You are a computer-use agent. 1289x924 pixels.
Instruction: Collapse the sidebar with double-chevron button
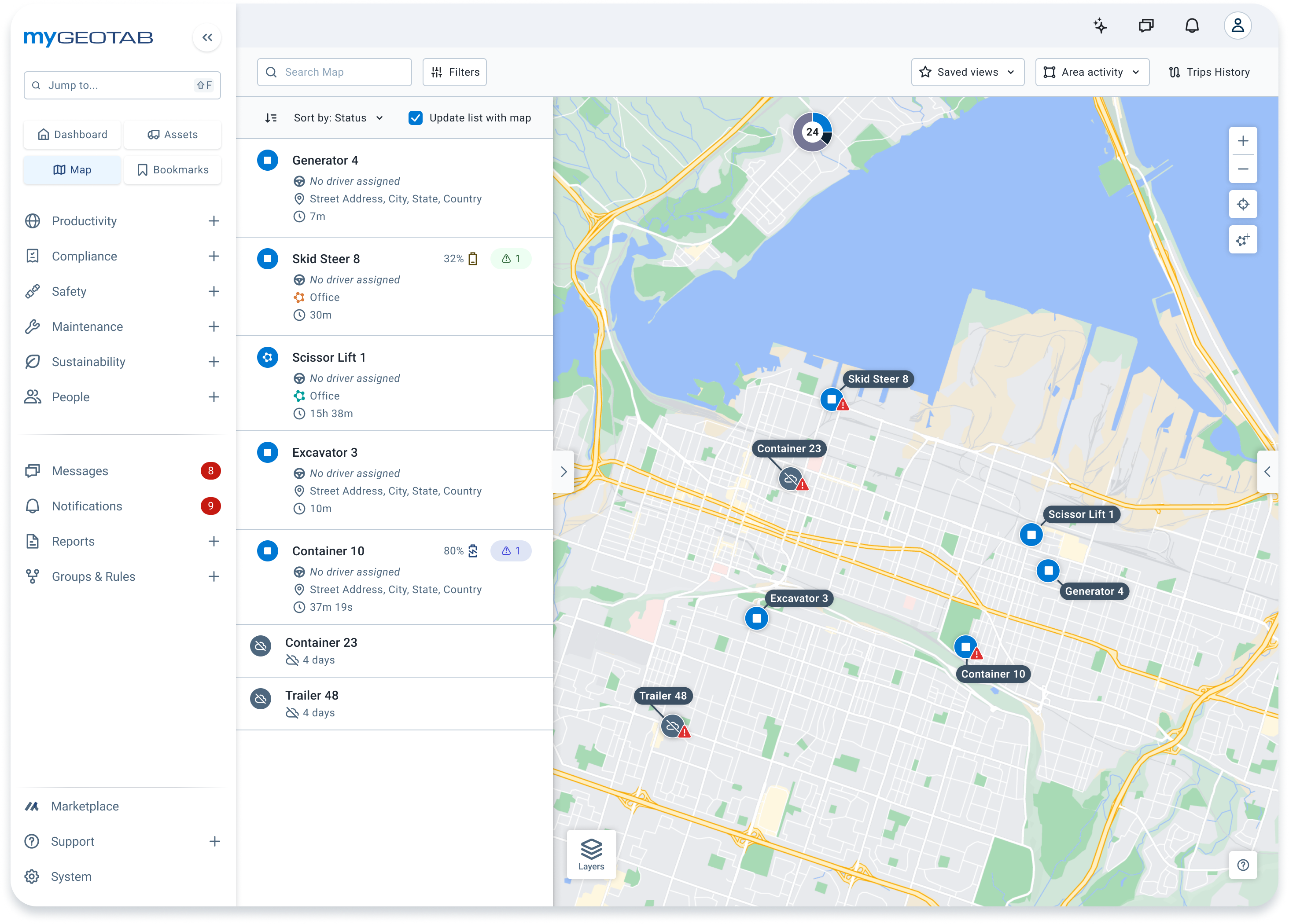tap(207, 37)
